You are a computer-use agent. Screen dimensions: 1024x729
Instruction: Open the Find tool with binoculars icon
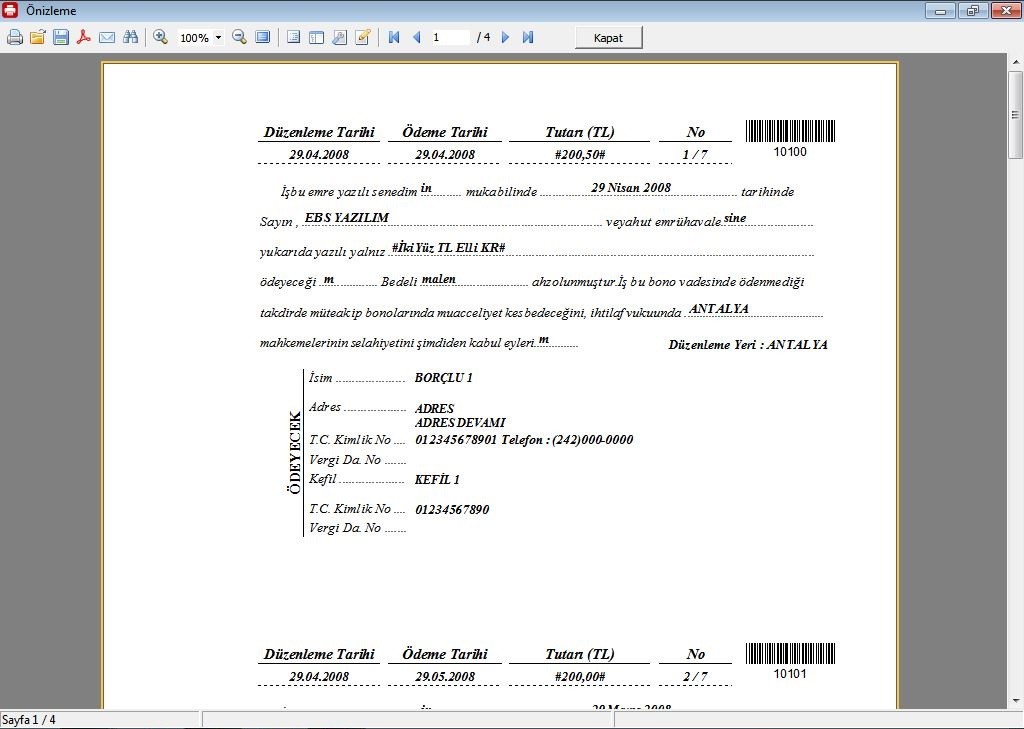pos(131,37)
